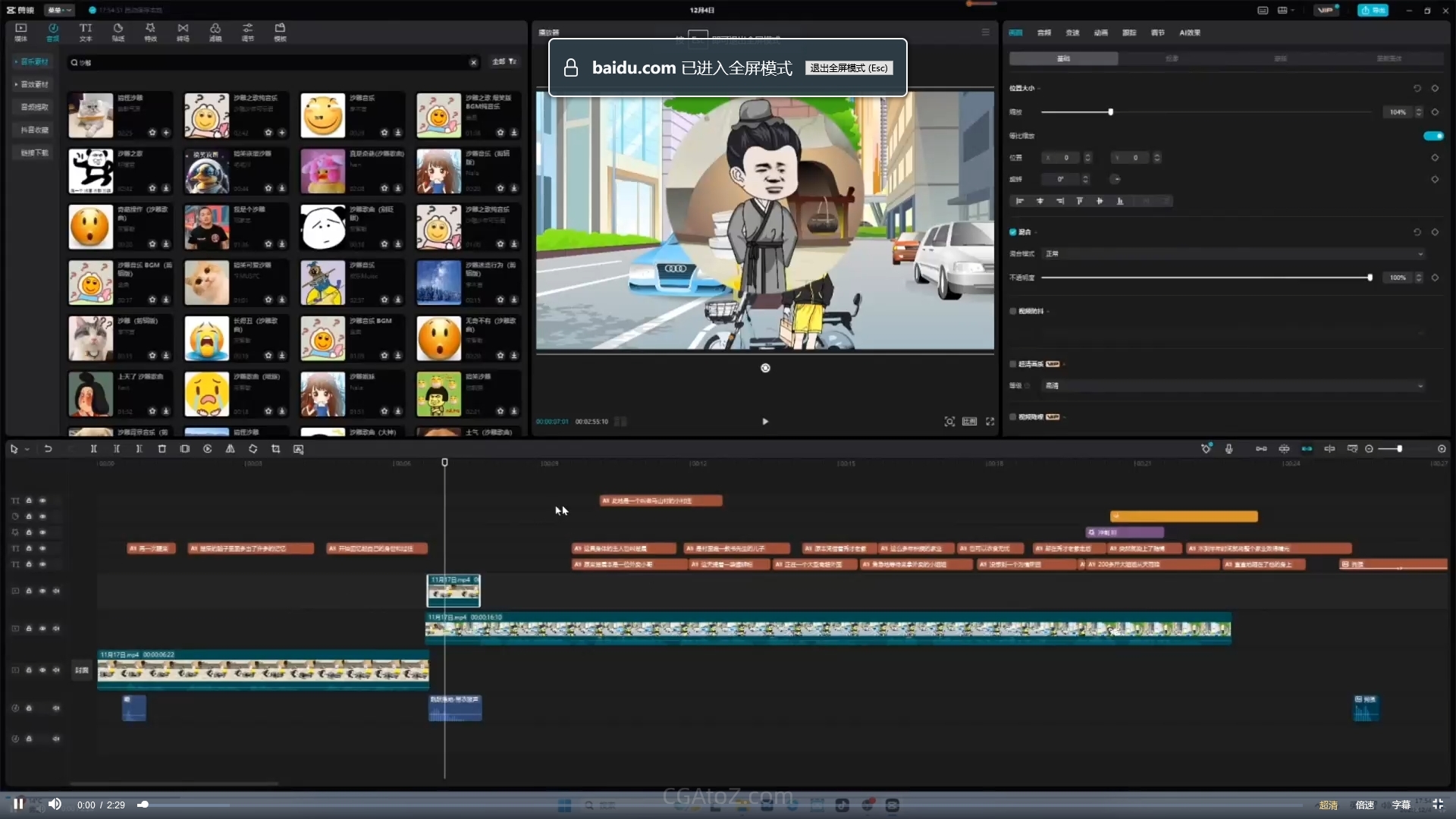This screenshot has height=819, width=1456.
Task: Click undo arrow in timeline toolbar
Action: (x=48, y=449)
